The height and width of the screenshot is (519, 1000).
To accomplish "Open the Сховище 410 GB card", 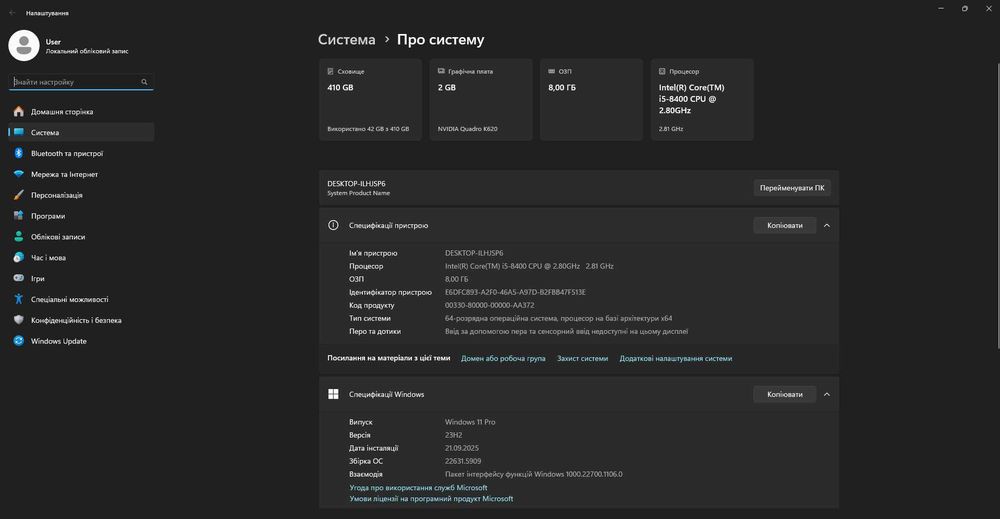I will click(x=369, y=100).
